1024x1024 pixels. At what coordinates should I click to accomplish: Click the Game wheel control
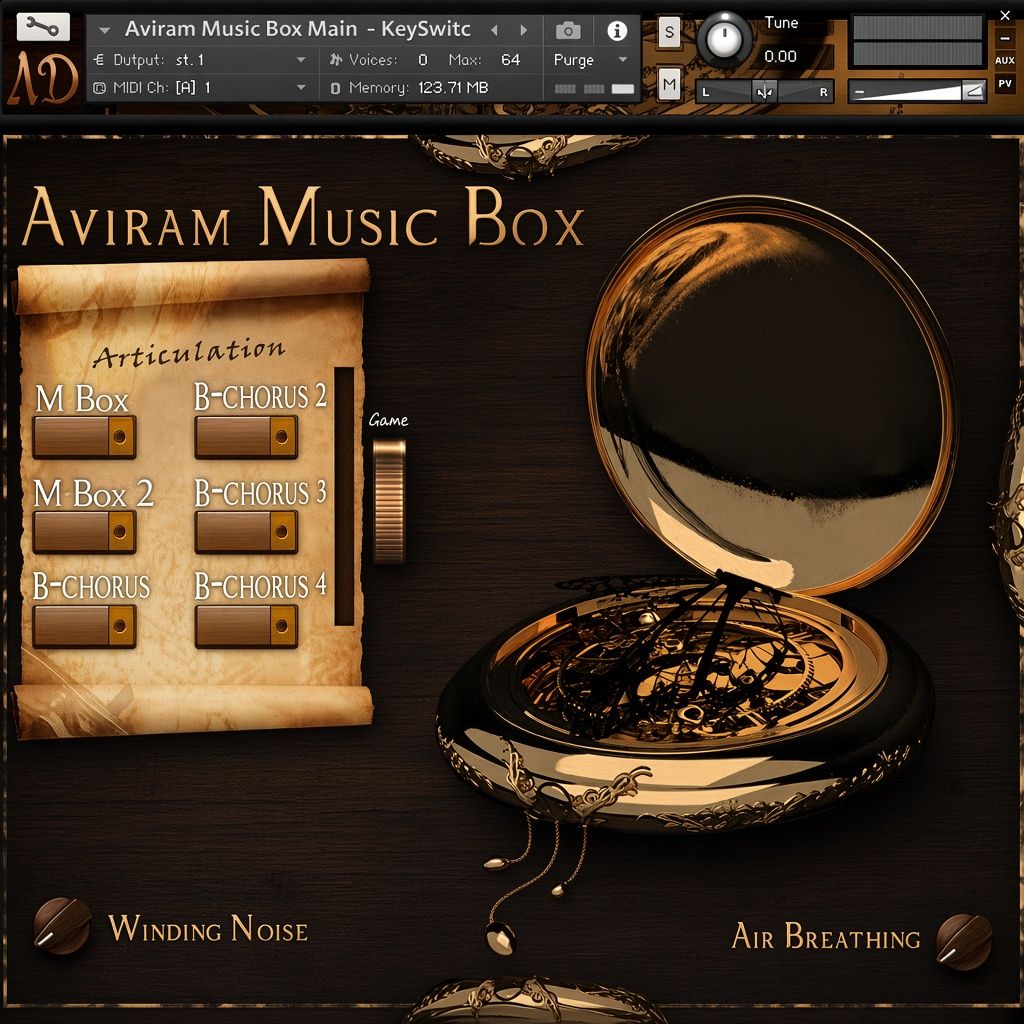coord(389,501)
